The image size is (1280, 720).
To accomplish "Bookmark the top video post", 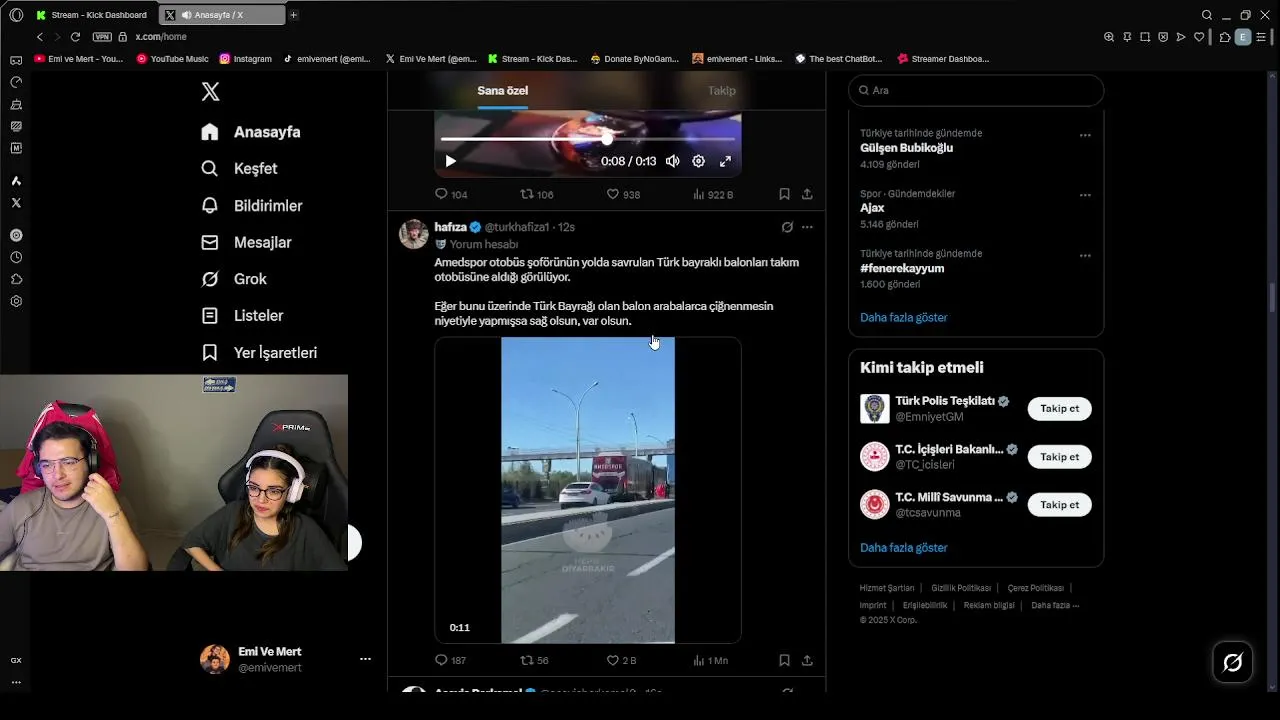I will [x=784, y=194].
